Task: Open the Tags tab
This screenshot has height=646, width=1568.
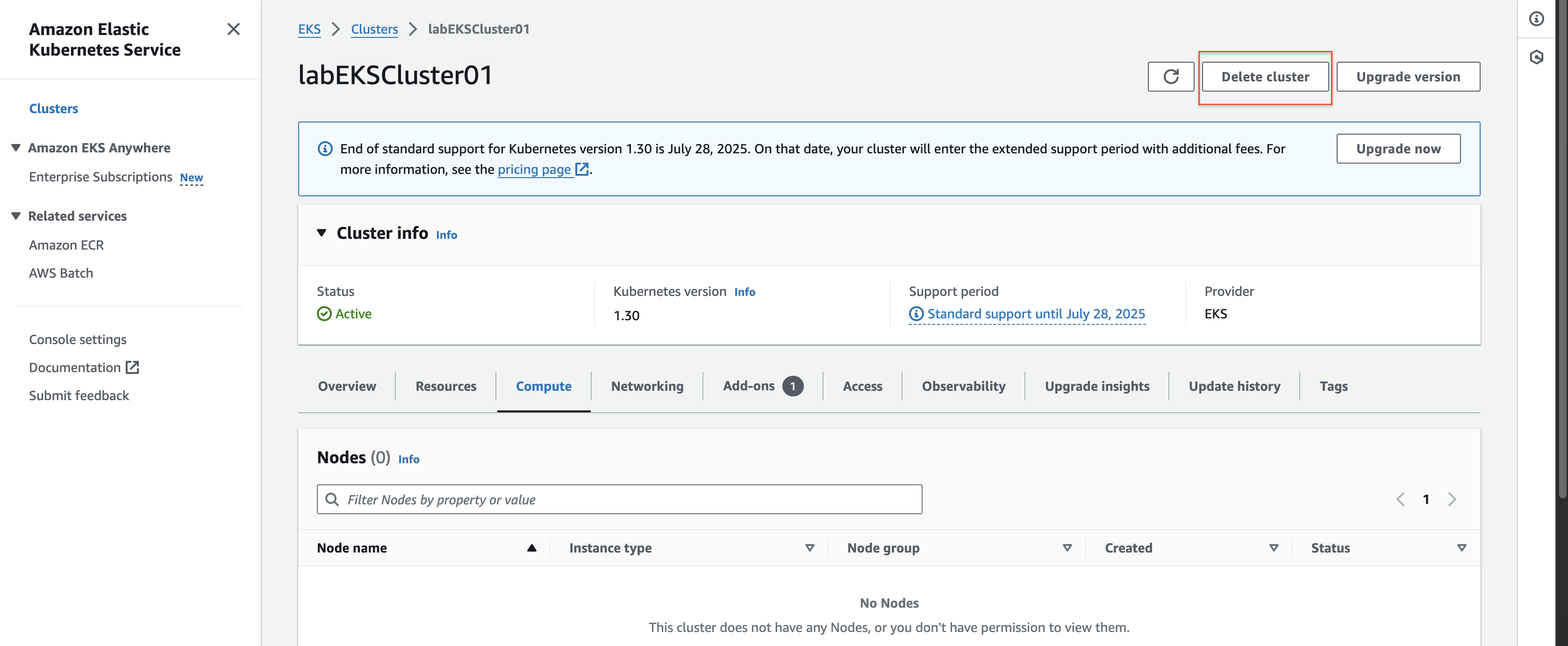Action: tap(1333, 386)
